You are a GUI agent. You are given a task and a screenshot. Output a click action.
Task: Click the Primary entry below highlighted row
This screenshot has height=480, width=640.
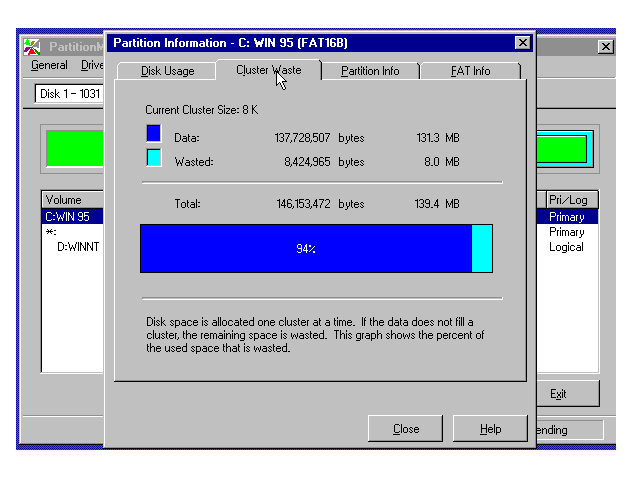(x=567, y=232)
